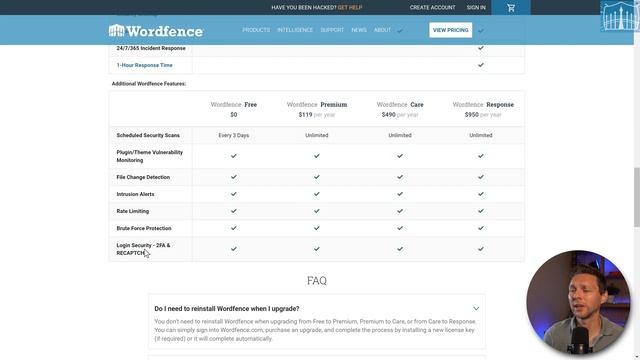Open the Support menu

pyautogui.click(x=332, y=30)
